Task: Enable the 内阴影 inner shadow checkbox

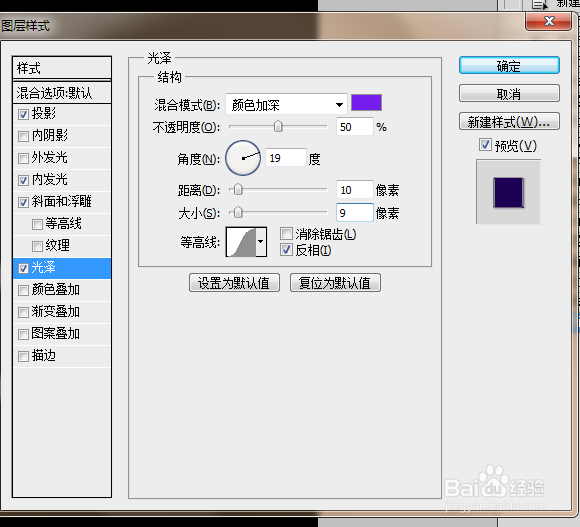Action: 23,136
